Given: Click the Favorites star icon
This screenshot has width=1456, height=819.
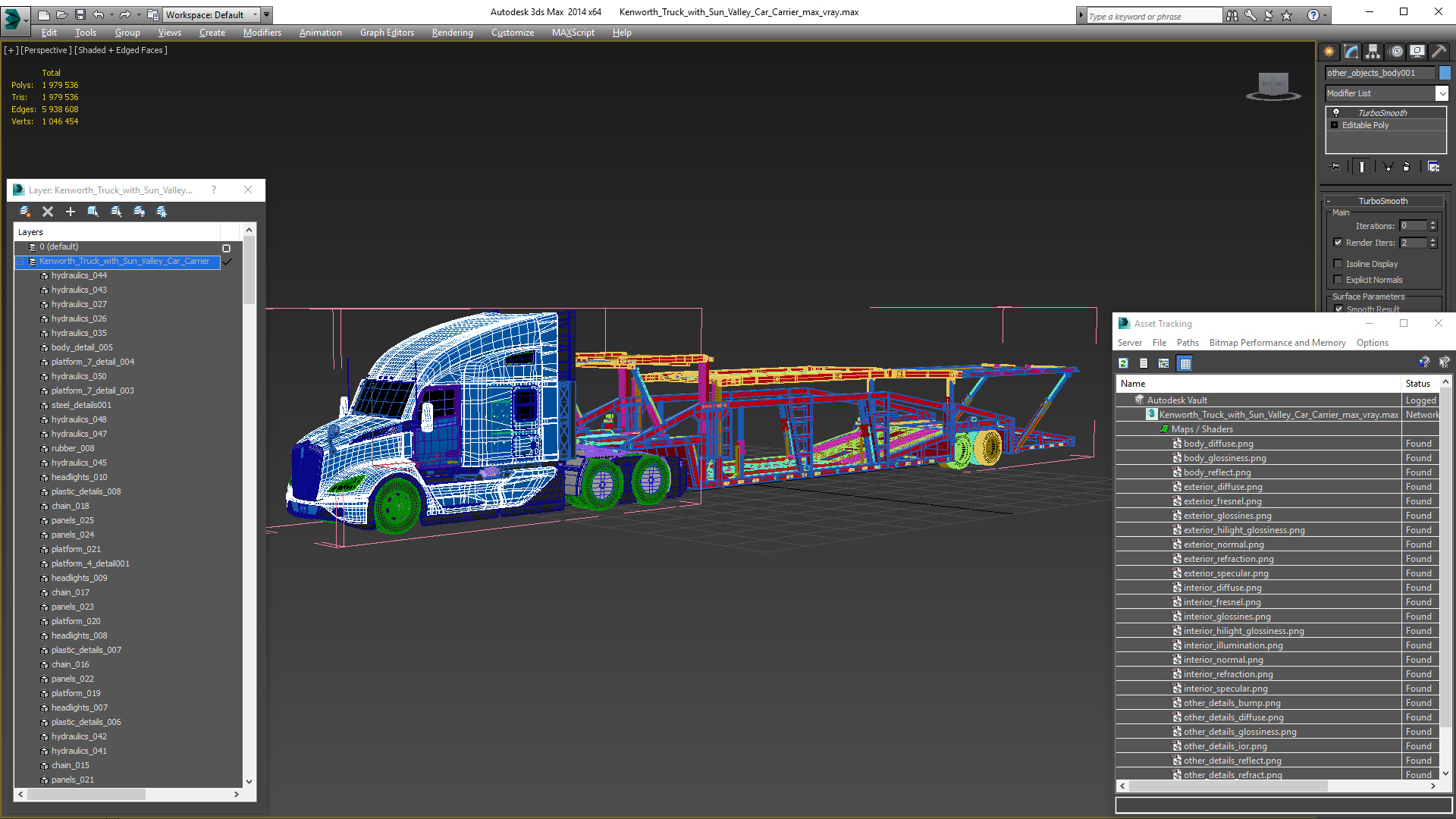Looking at the screenshot, I should point(1287,15).
